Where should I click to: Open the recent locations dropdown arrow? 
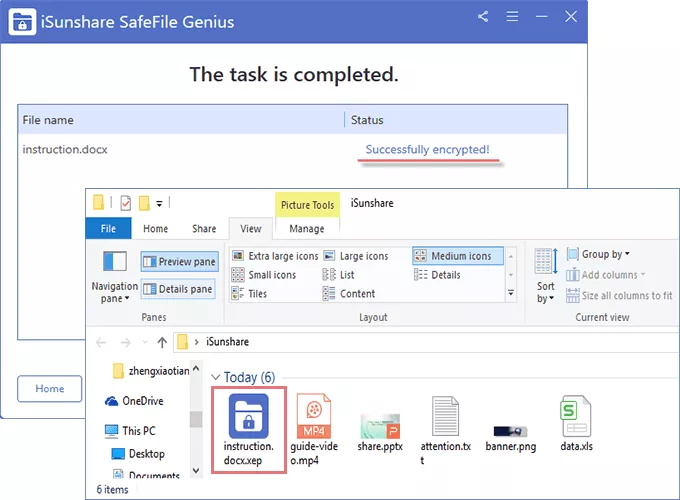[x=145, y=343]
